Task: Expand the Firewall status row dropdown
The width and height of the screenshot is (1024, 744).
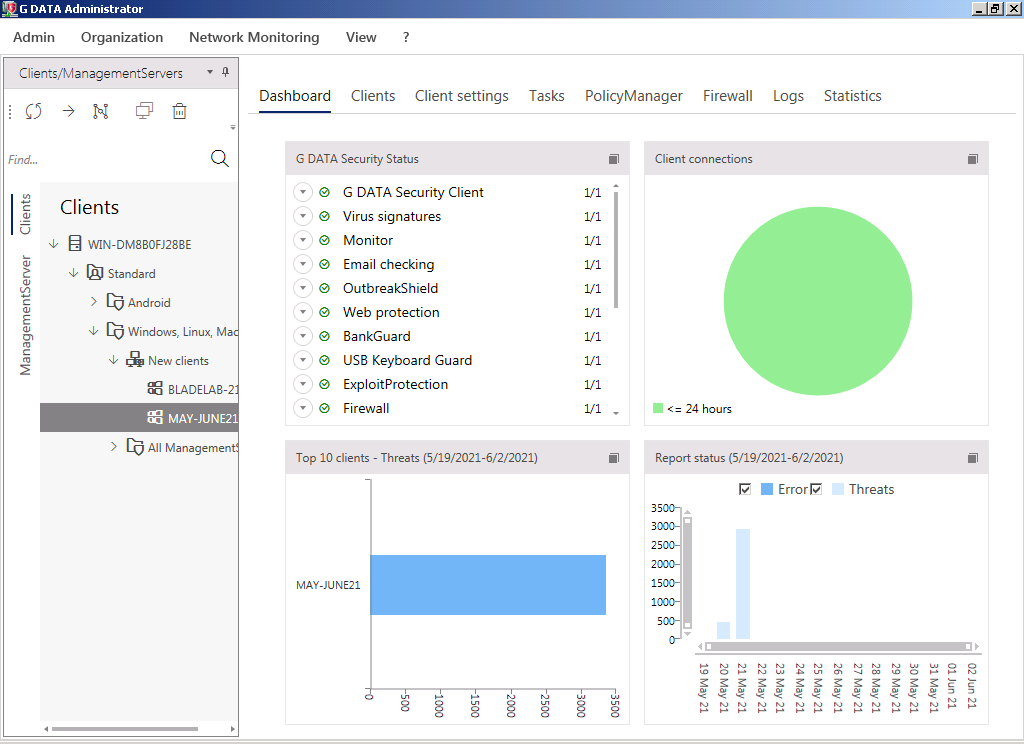Action: [x=304, y=408]
